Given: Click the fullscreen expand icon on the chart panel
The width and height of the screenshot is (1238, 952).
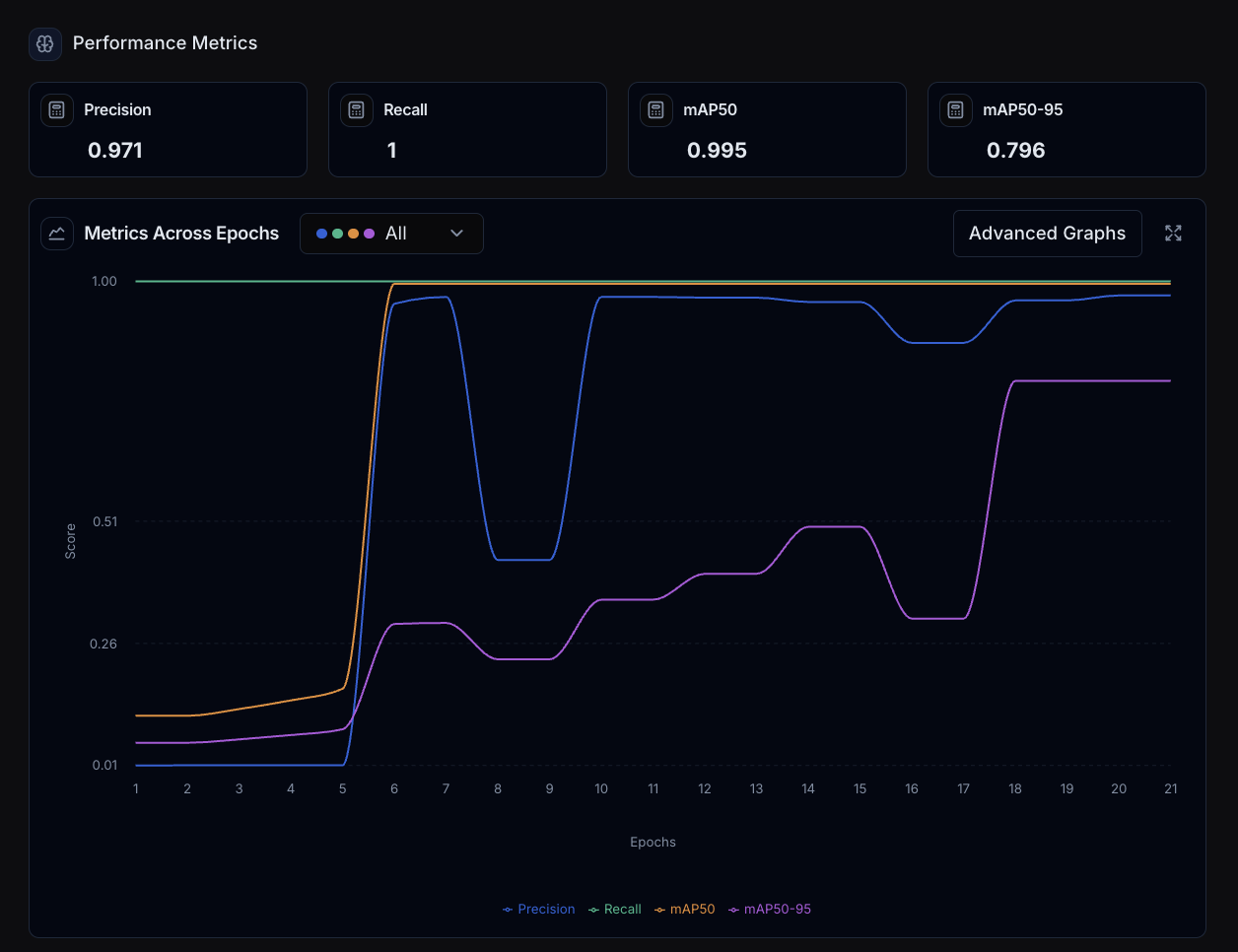Looking at the screenshot, I should pos(1173,234).
